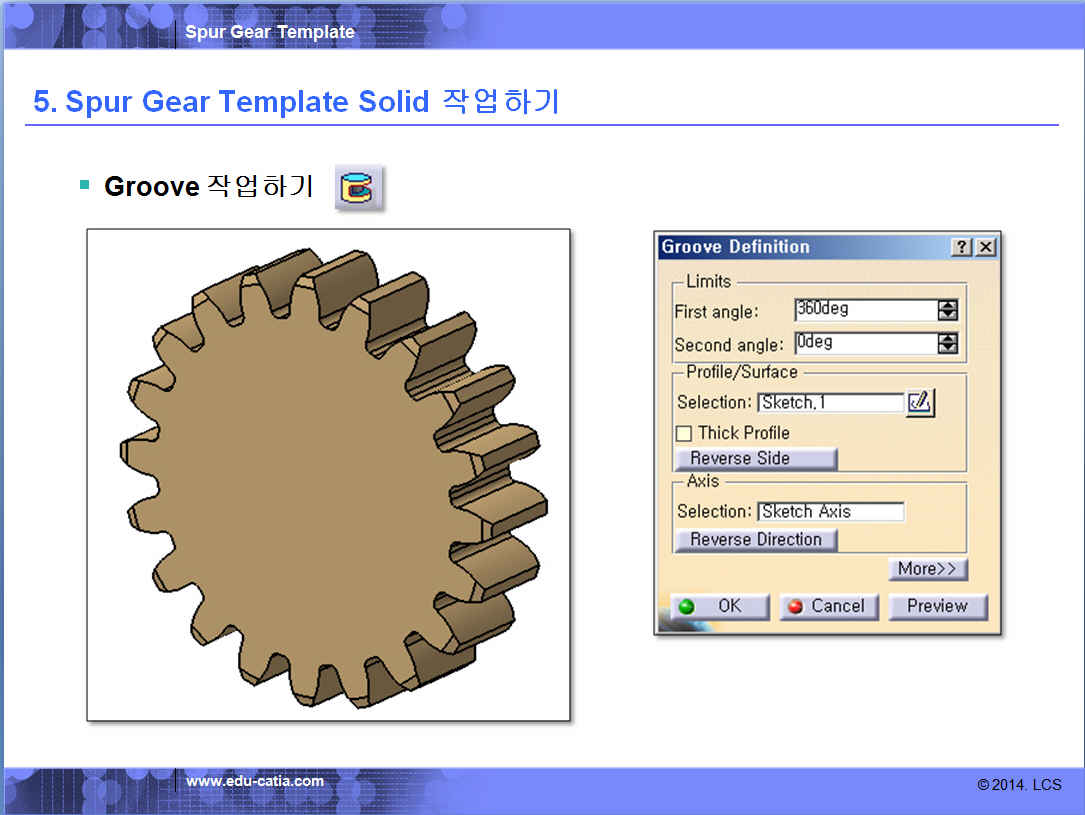Screen dimensions: 1085x815
Task: Click the Cancel button in the dialog
Action: (828, 606)
